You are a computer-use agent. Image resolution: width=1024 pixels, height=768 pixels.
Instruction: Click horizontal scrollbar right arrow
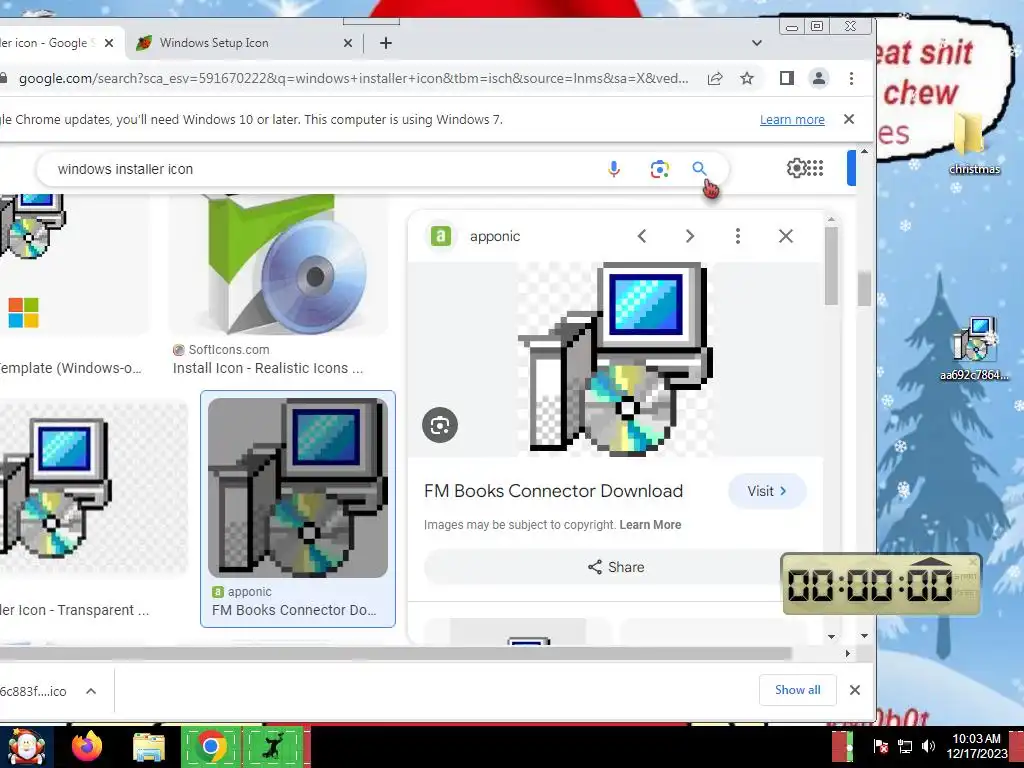[848, 653]
